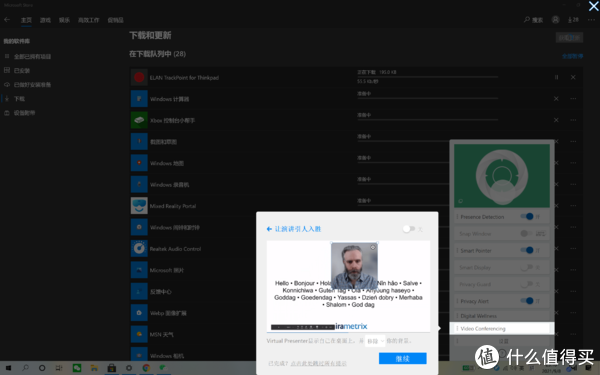The image size is (600, 375).
Task: Open more options for Windows 计算器 row
Action: point(573,99)
